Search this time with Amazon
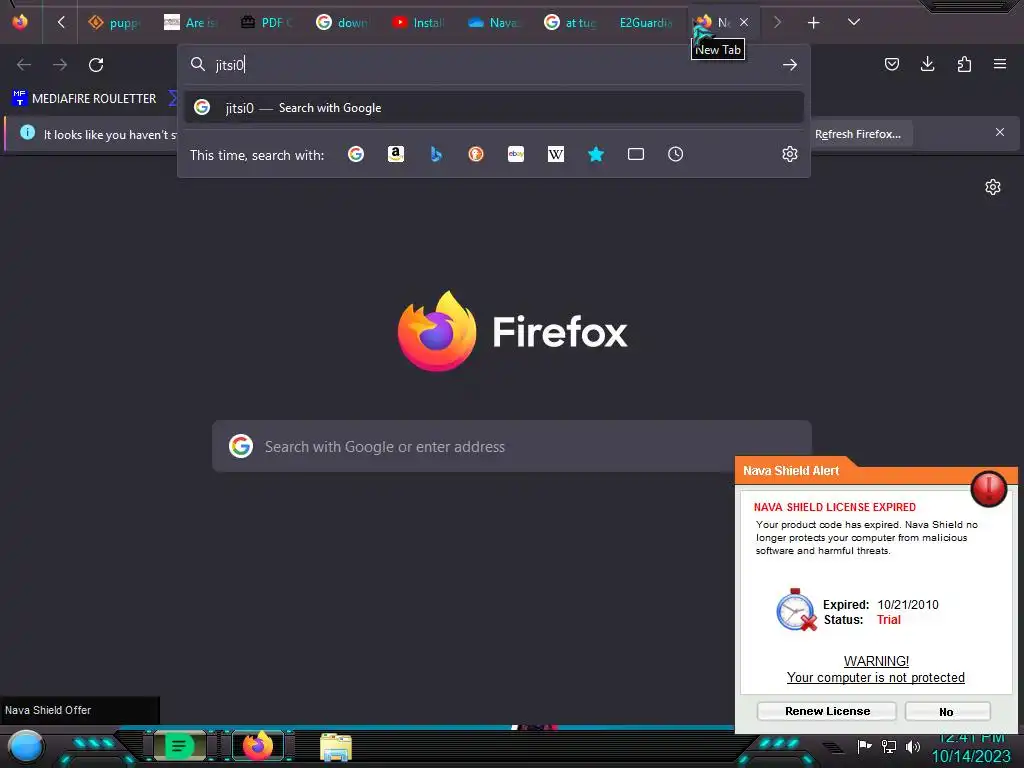 pos(396,154)
